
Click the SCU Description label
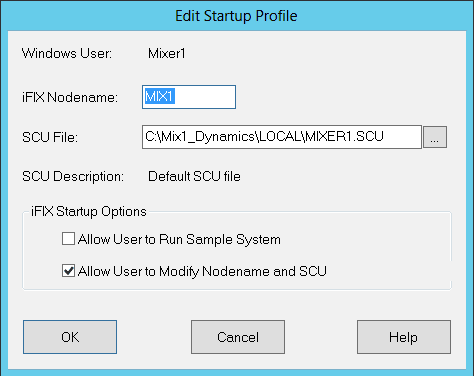point(73,176)
